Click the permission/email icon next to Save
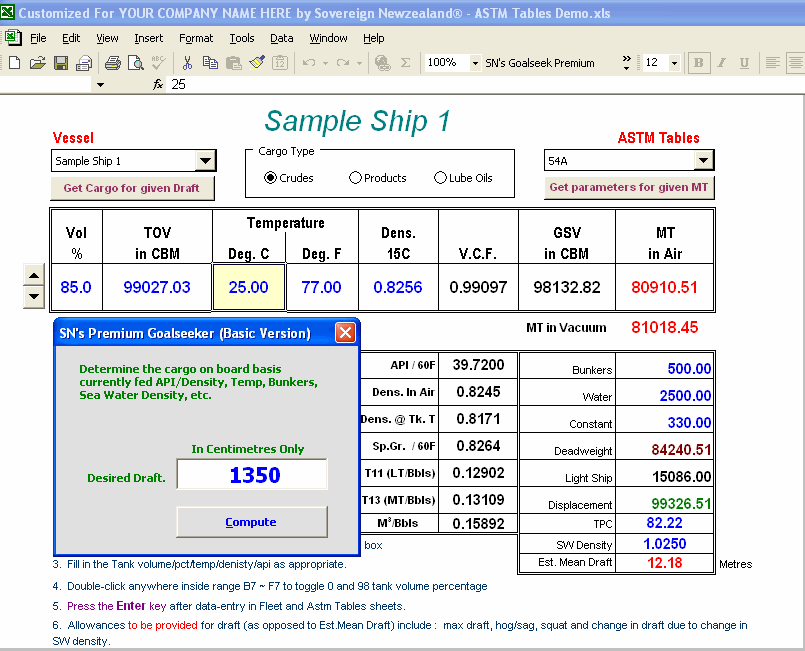Viewport: 805px width, 651px height. tap(84, 63)
